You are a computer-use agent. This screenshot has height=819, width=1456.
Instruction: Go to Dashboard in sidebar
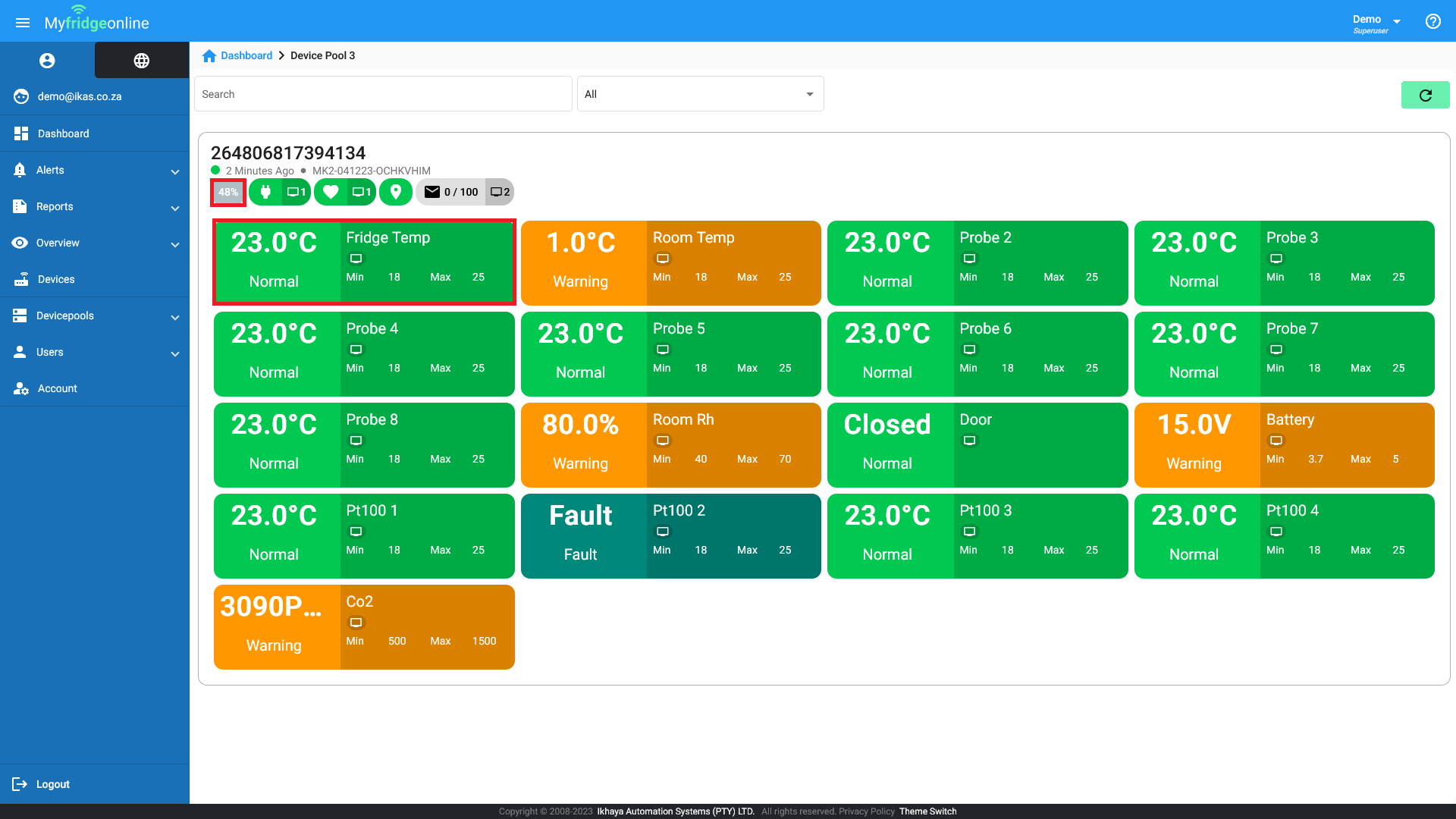coord(95,133)
